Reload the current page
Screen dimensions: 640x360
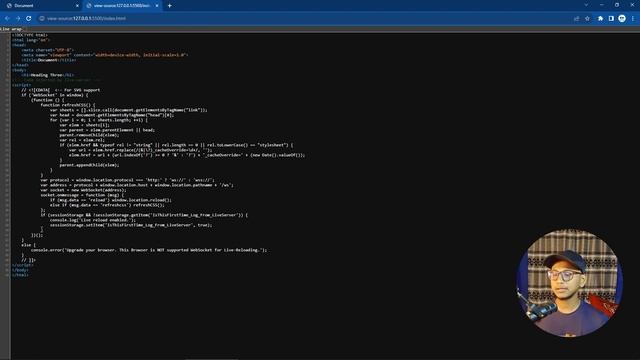[29, 18]
